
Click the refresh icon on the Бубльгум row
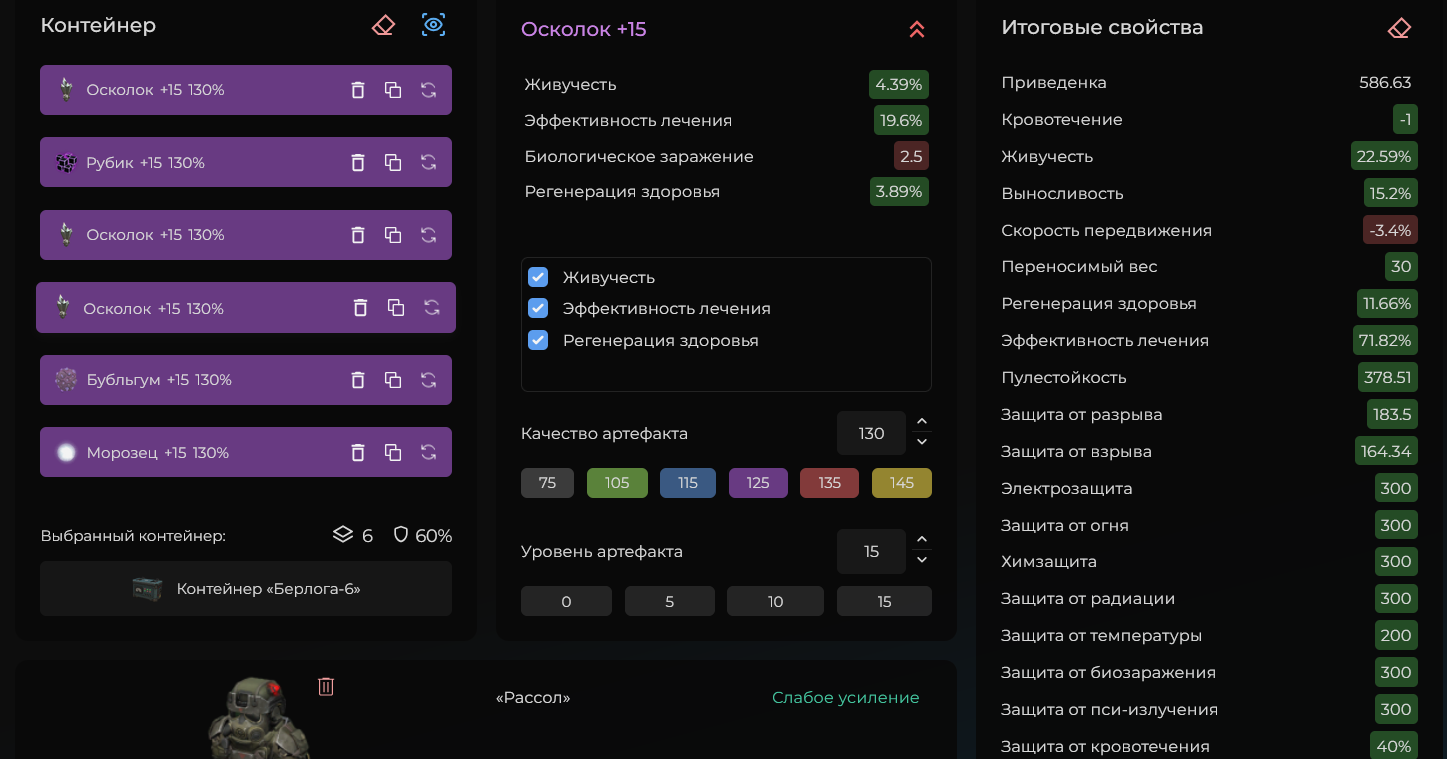(x=428, y=380)
